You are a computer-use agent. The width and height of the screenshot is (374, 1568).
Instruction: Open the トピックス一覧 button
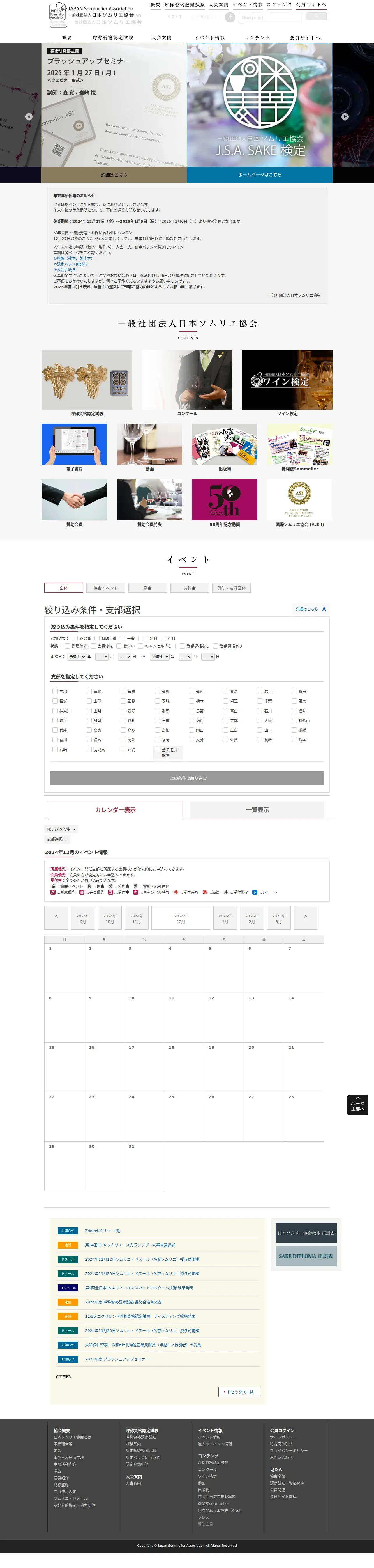tap(239, 1392)
